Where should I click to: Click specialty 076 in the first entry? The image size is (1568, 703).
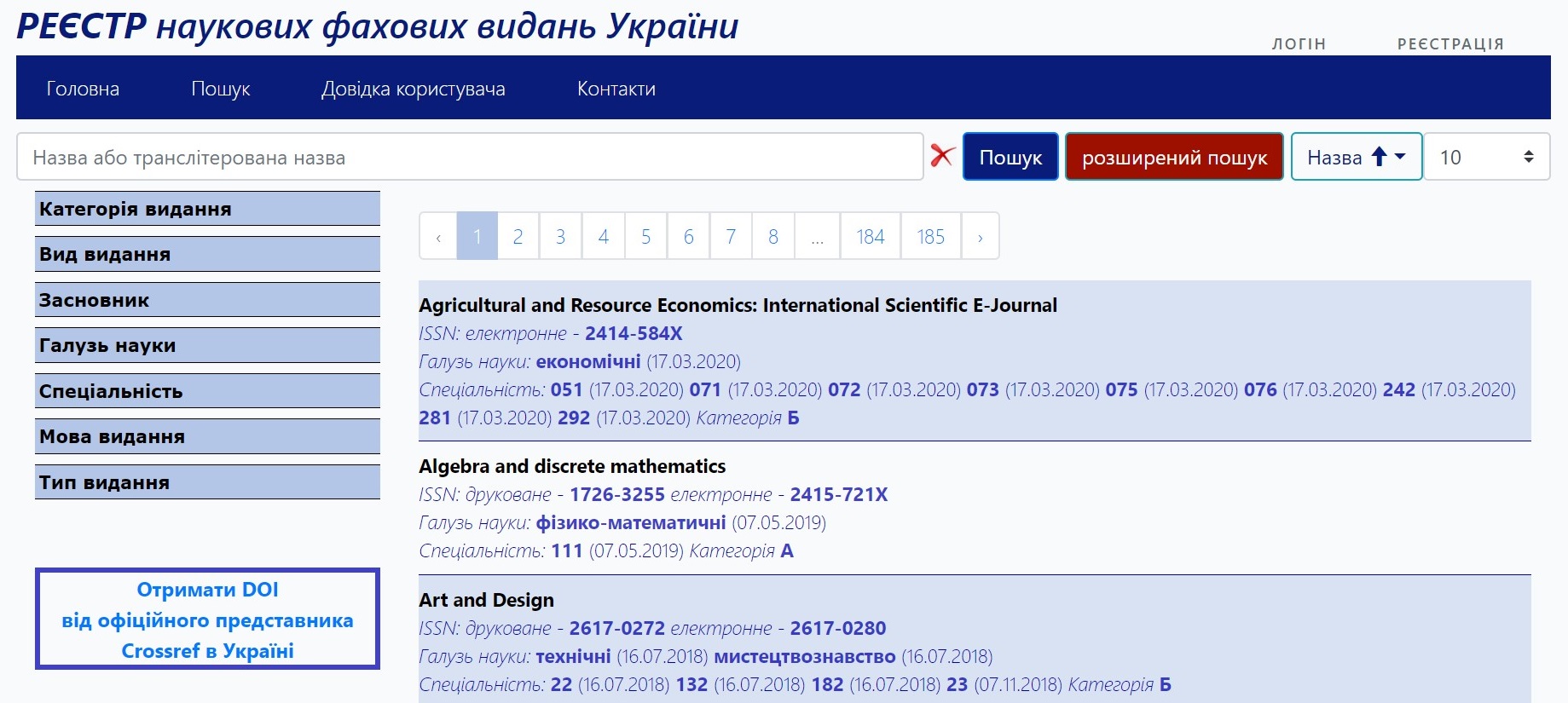coord(1260,389)
